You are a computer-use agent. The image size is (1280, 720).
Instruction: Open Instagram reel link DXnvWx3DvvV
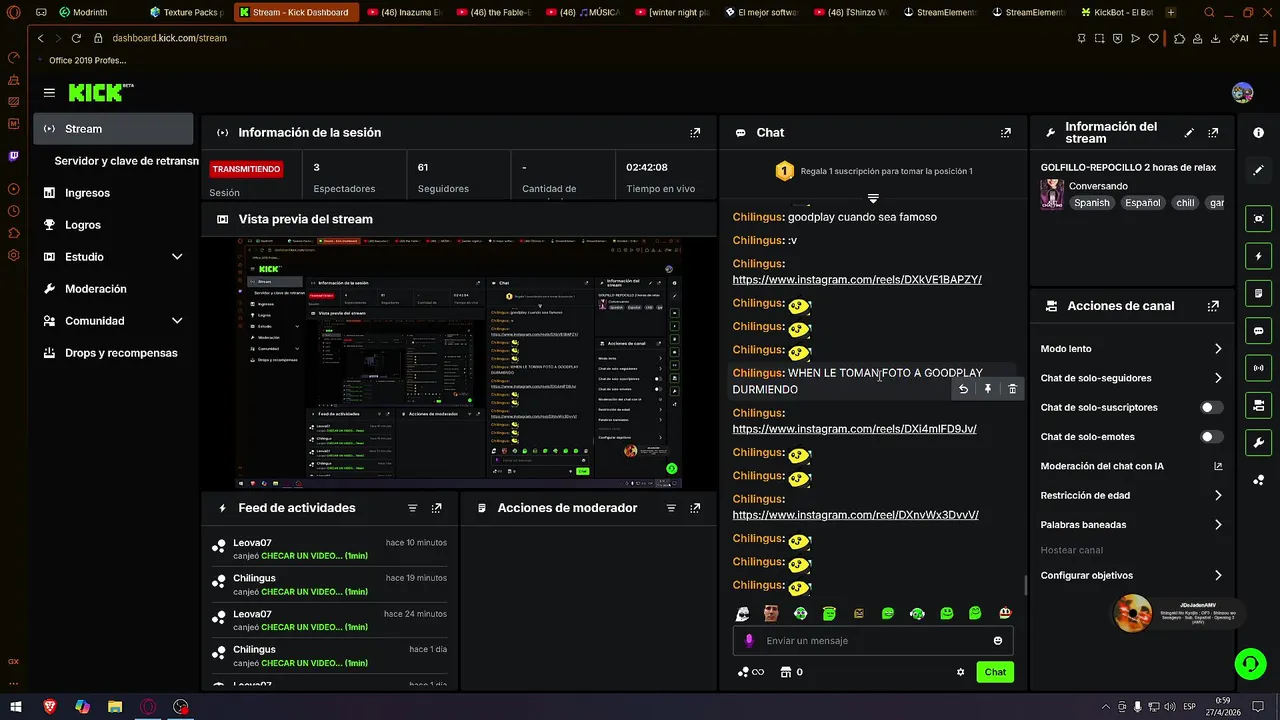click(855, 515)
